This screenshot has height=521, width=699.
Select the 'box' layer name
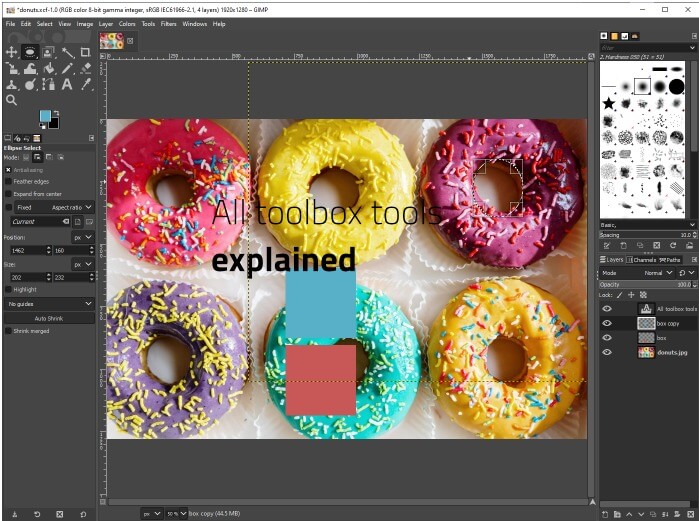click(662, 338)
